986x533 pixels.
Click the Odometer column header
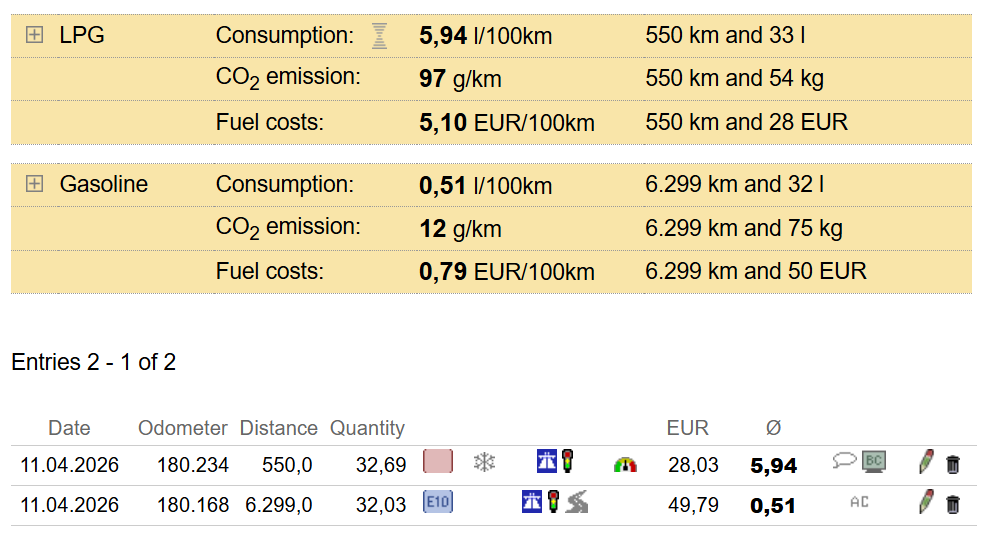[183, 428]
